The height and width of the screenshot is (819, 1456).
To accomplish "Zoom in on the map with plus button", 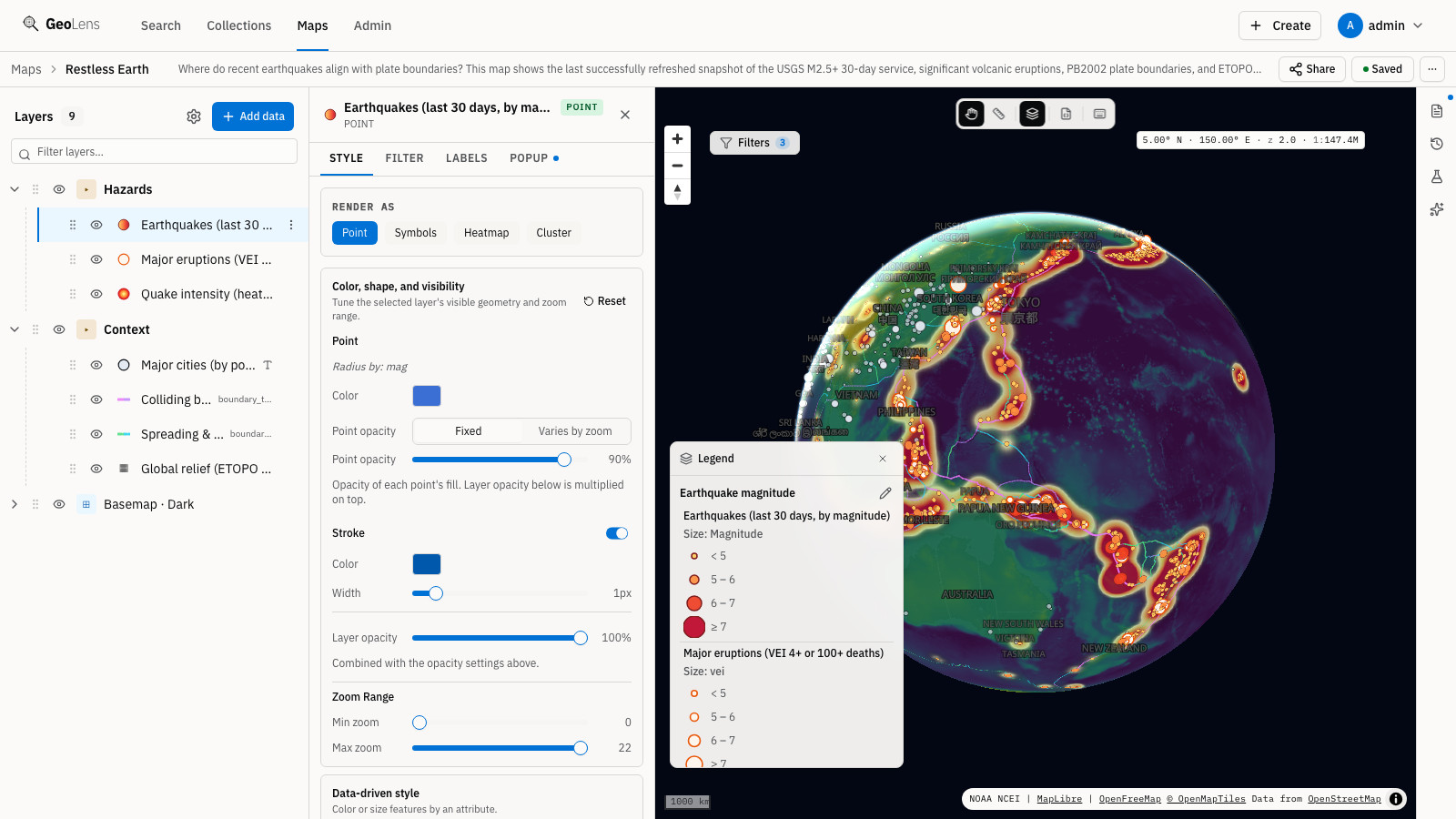I will pos(677,139).
